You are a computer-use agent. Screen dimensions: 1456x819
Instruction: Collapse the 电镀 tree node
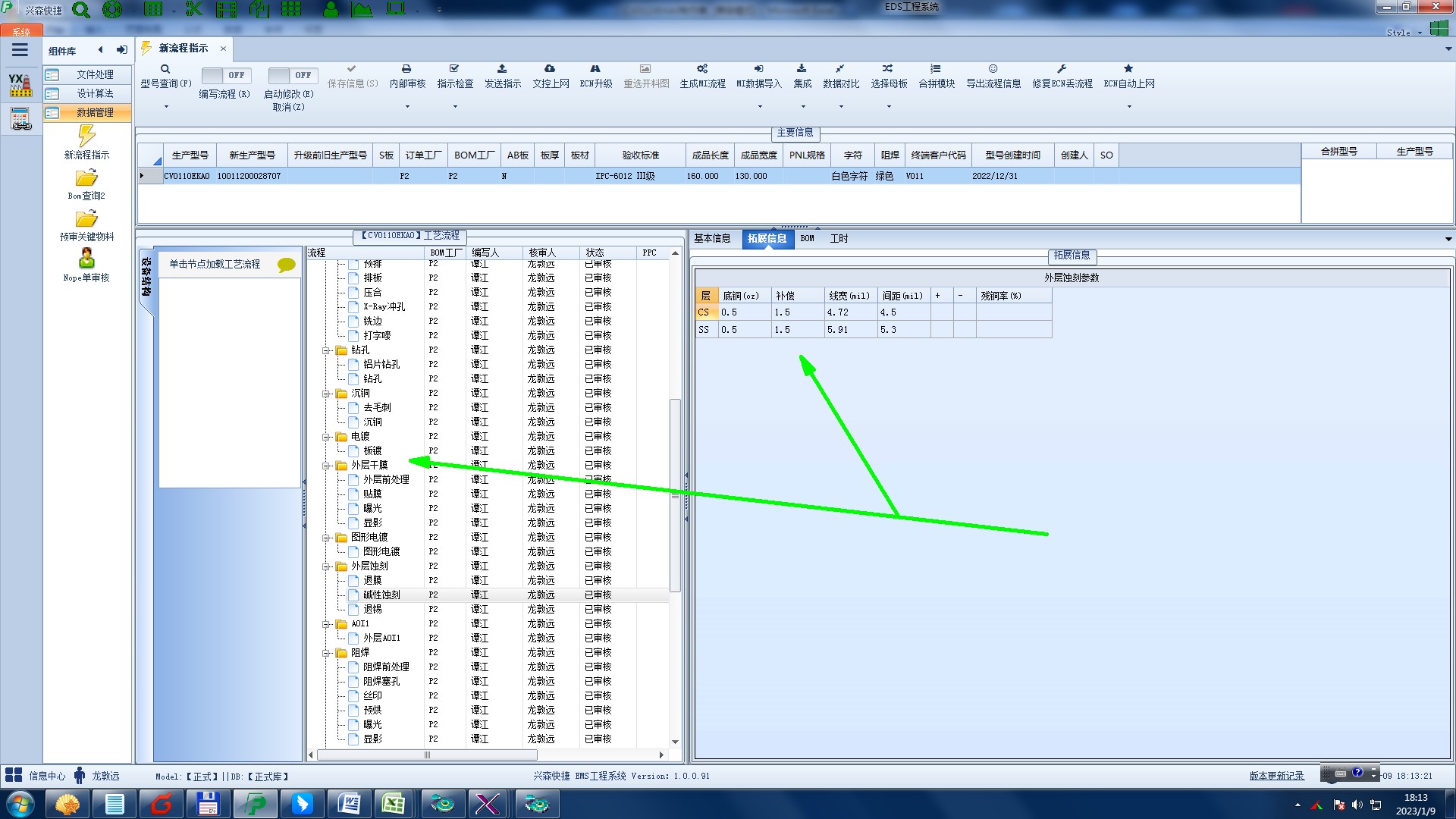point(326,437)
